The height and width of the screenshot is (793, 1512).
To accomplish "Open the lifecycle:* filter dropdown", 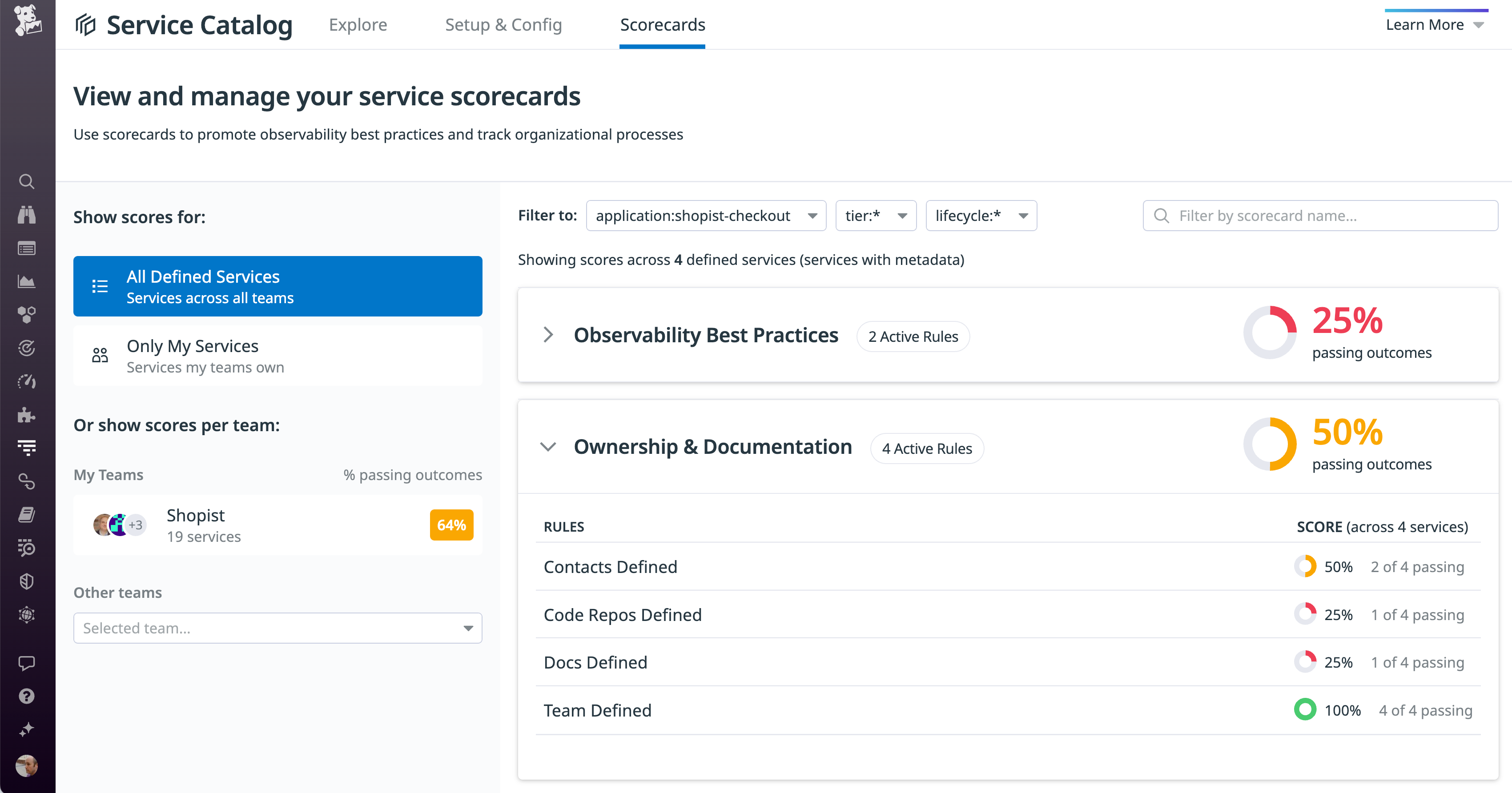I will point(981,215).
